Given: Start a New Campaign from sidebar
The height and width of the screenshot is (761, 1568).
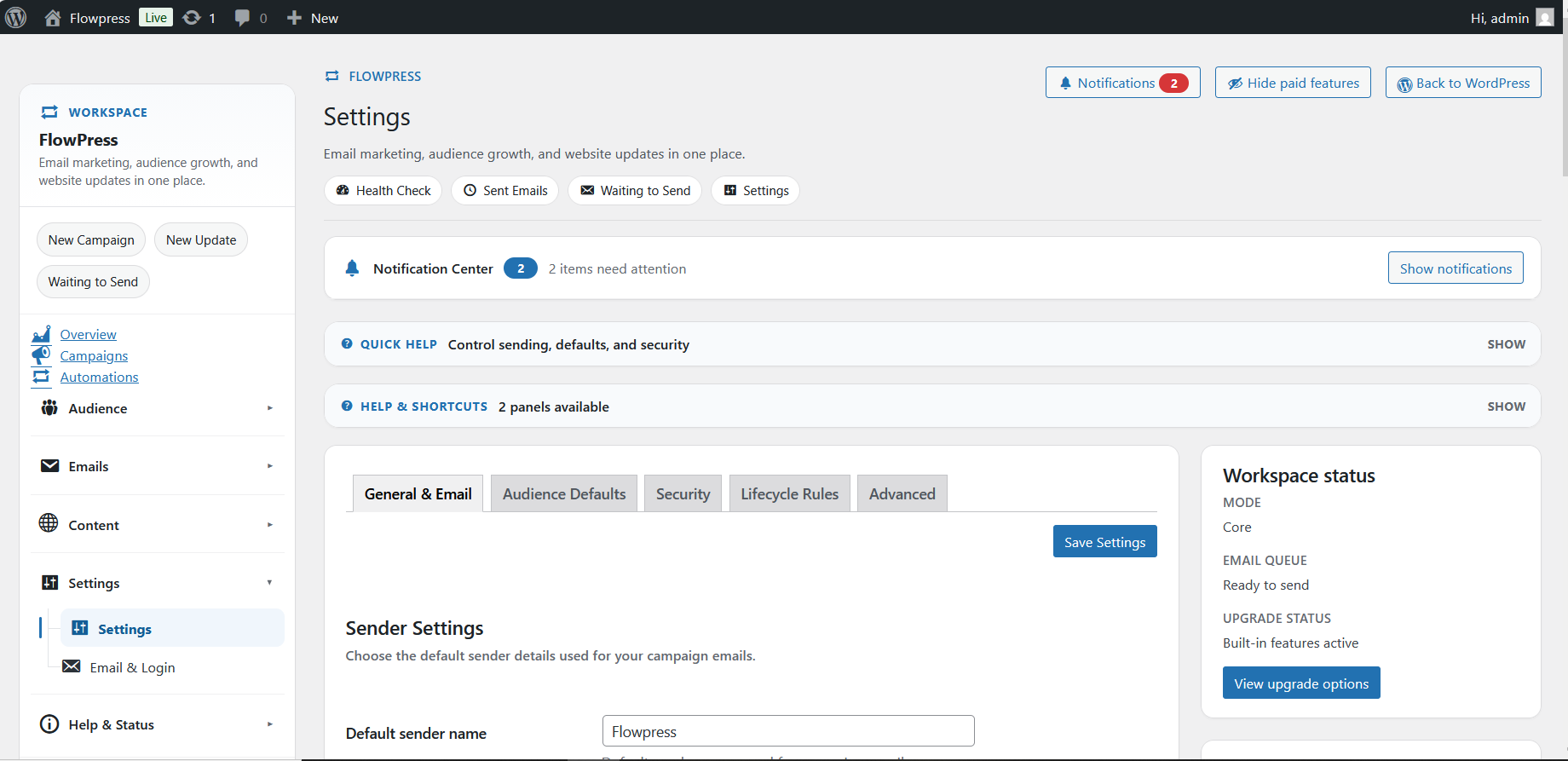Looking at the screenshot, I should point(91,239).
